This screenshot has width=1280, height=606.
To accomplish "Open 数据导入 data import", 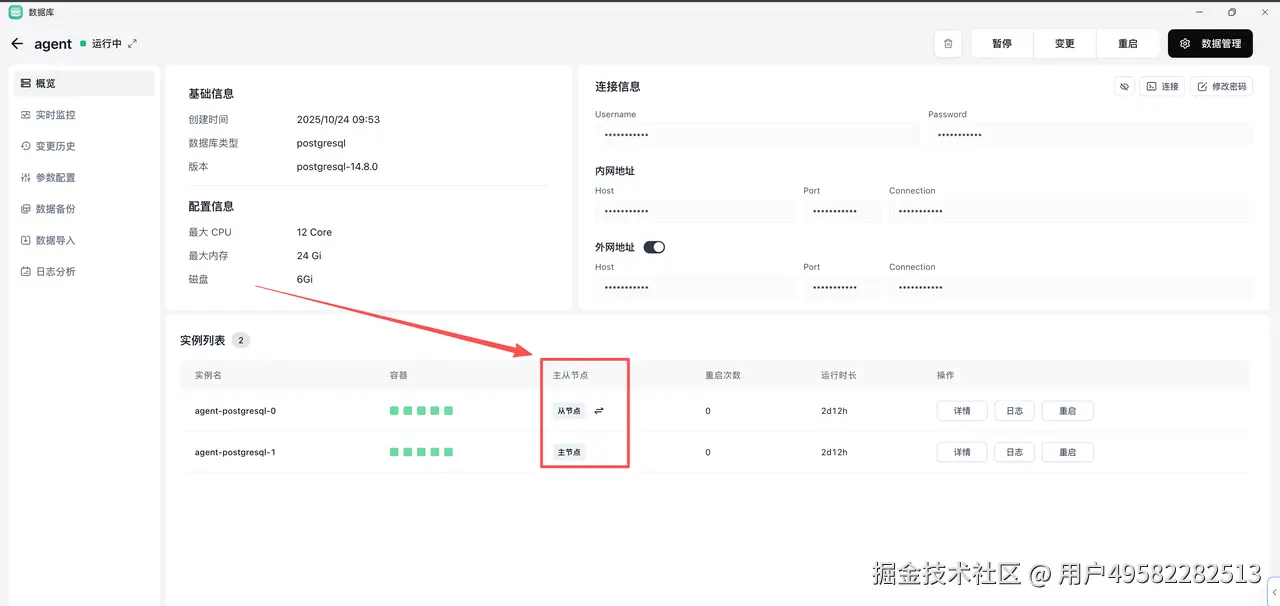I will tap(85, 240).
